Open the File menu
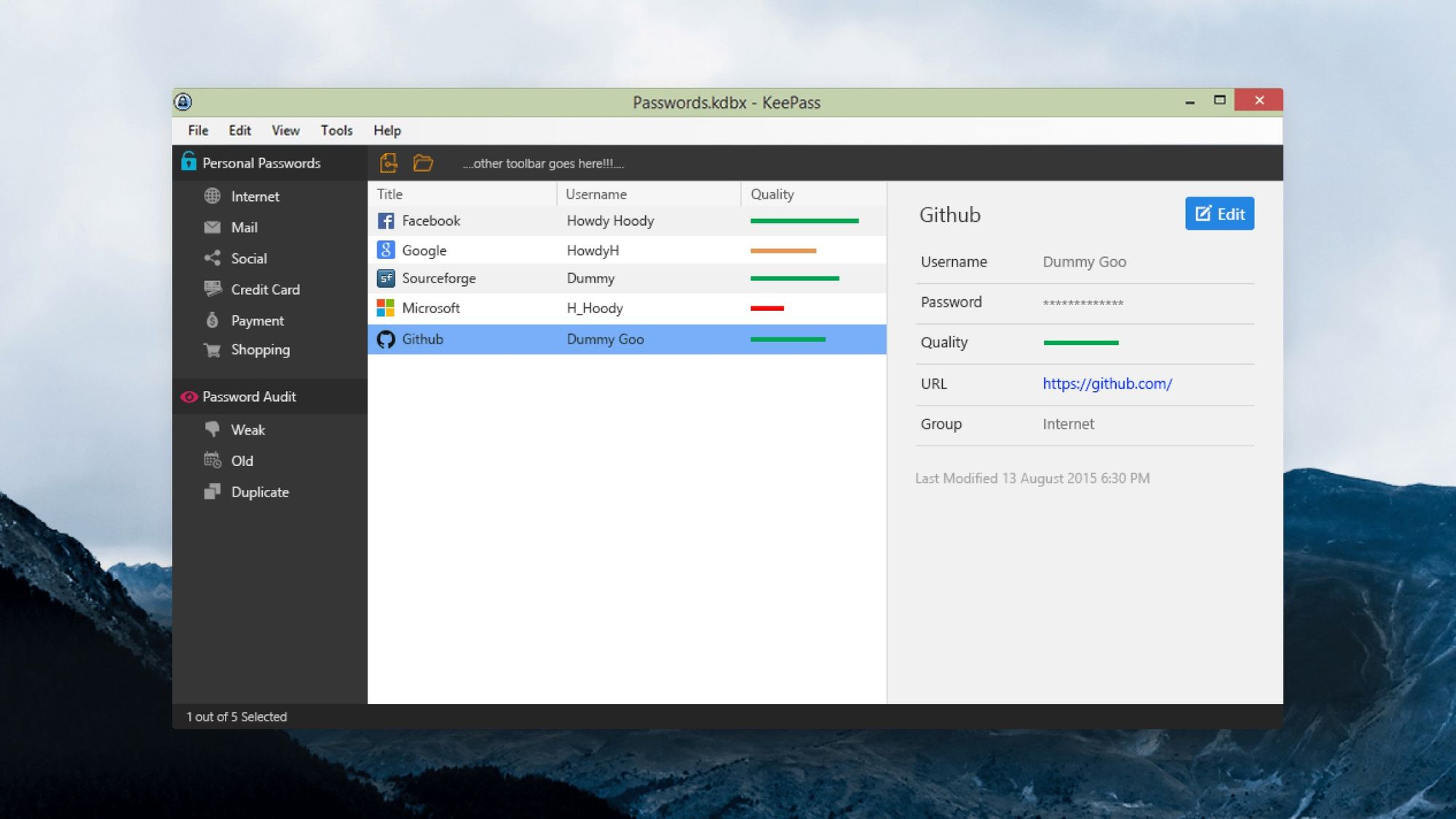1456x819 pixels. pos(198,130)
